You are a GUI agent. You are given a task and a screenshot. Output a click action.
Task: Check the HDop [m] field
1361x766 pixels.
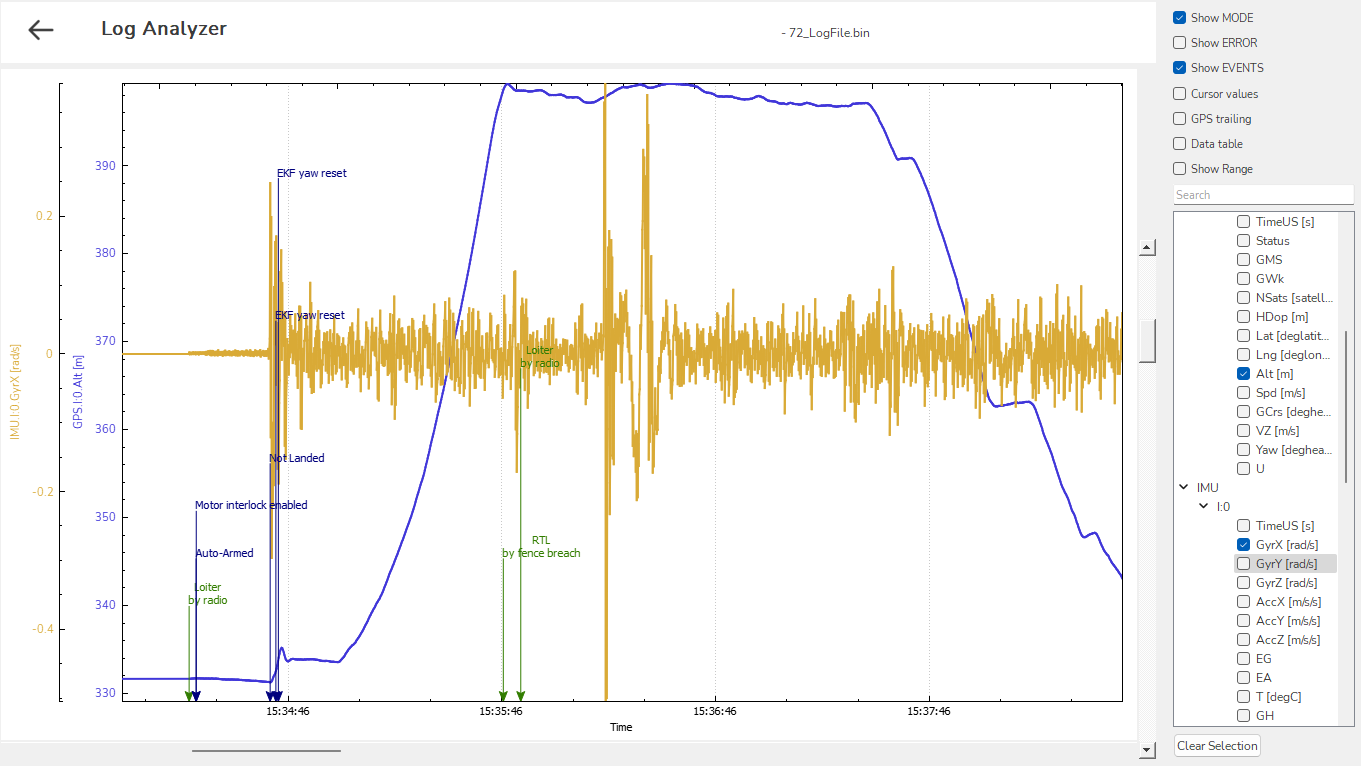pyautogui.click(x=1244, y=317)
